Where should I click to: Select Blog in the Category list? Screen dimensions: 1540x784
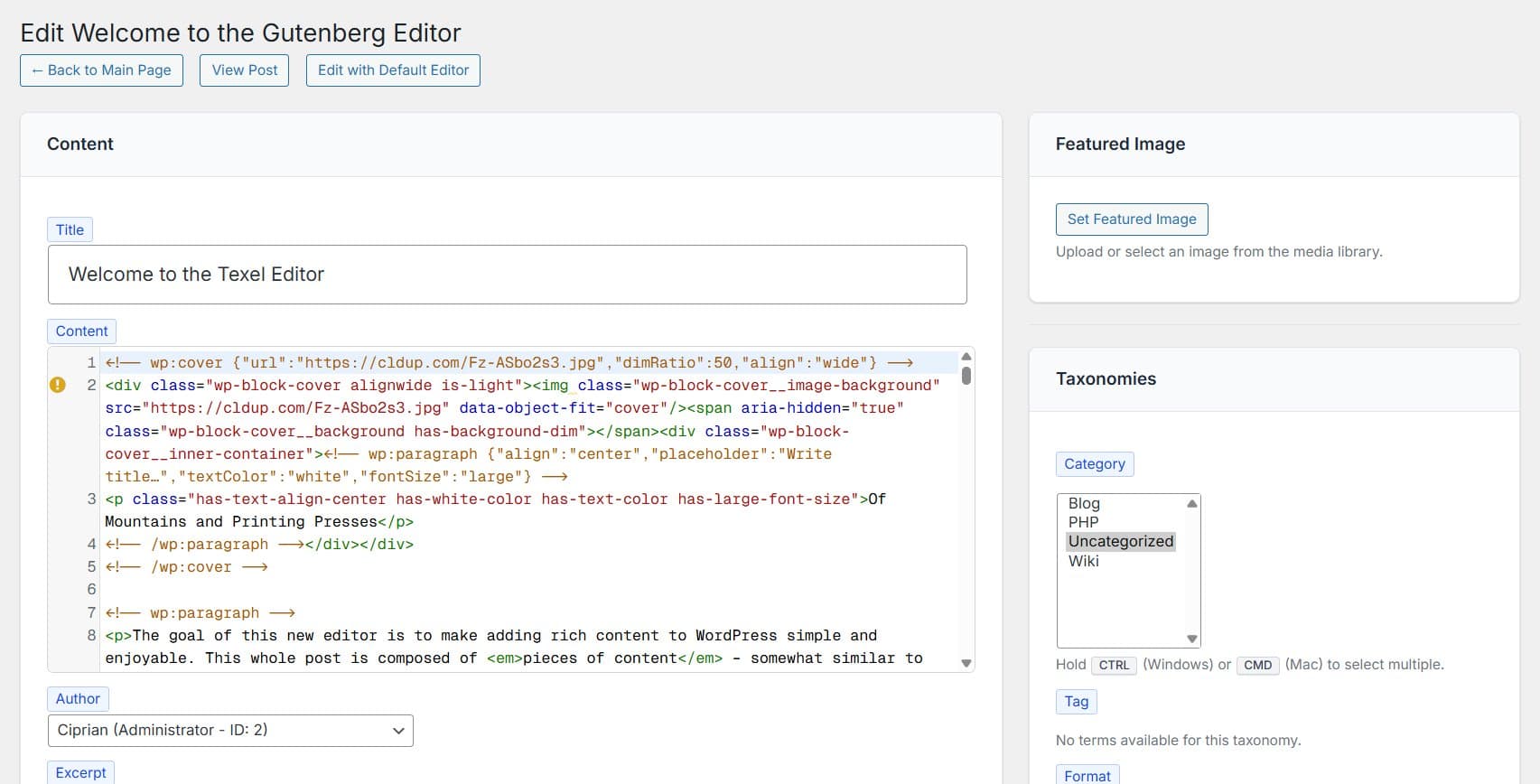pos(1084,503)
